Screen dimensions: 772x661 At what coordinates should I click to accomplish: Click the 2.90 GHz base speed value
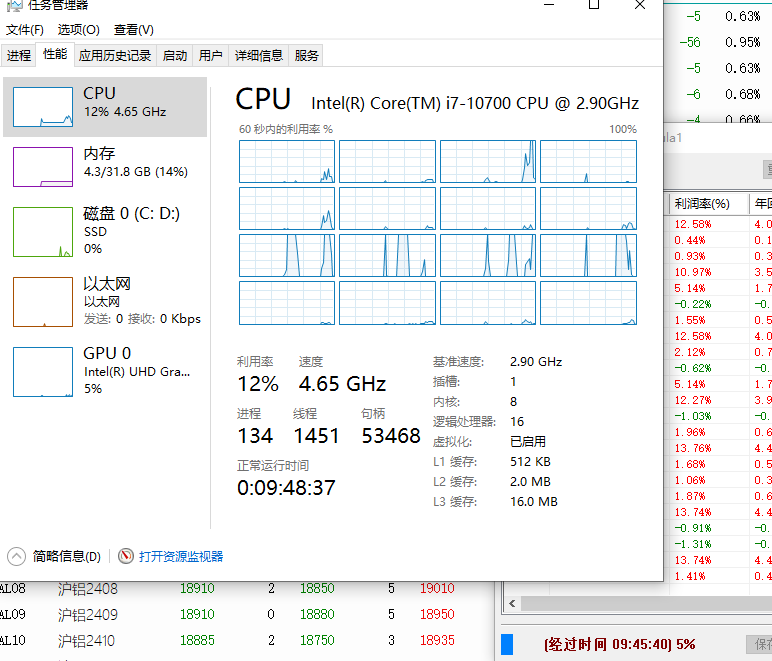(536, 362)
